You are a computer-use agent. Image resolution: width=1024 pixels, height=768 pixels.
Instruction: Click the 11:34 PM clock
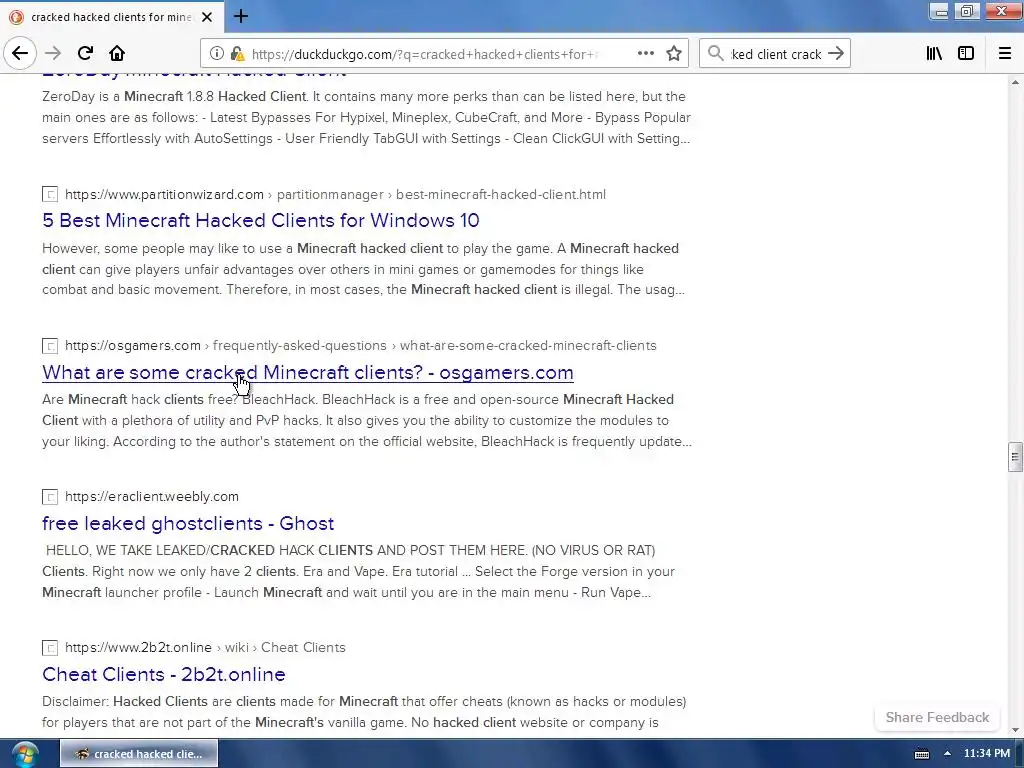987,754
